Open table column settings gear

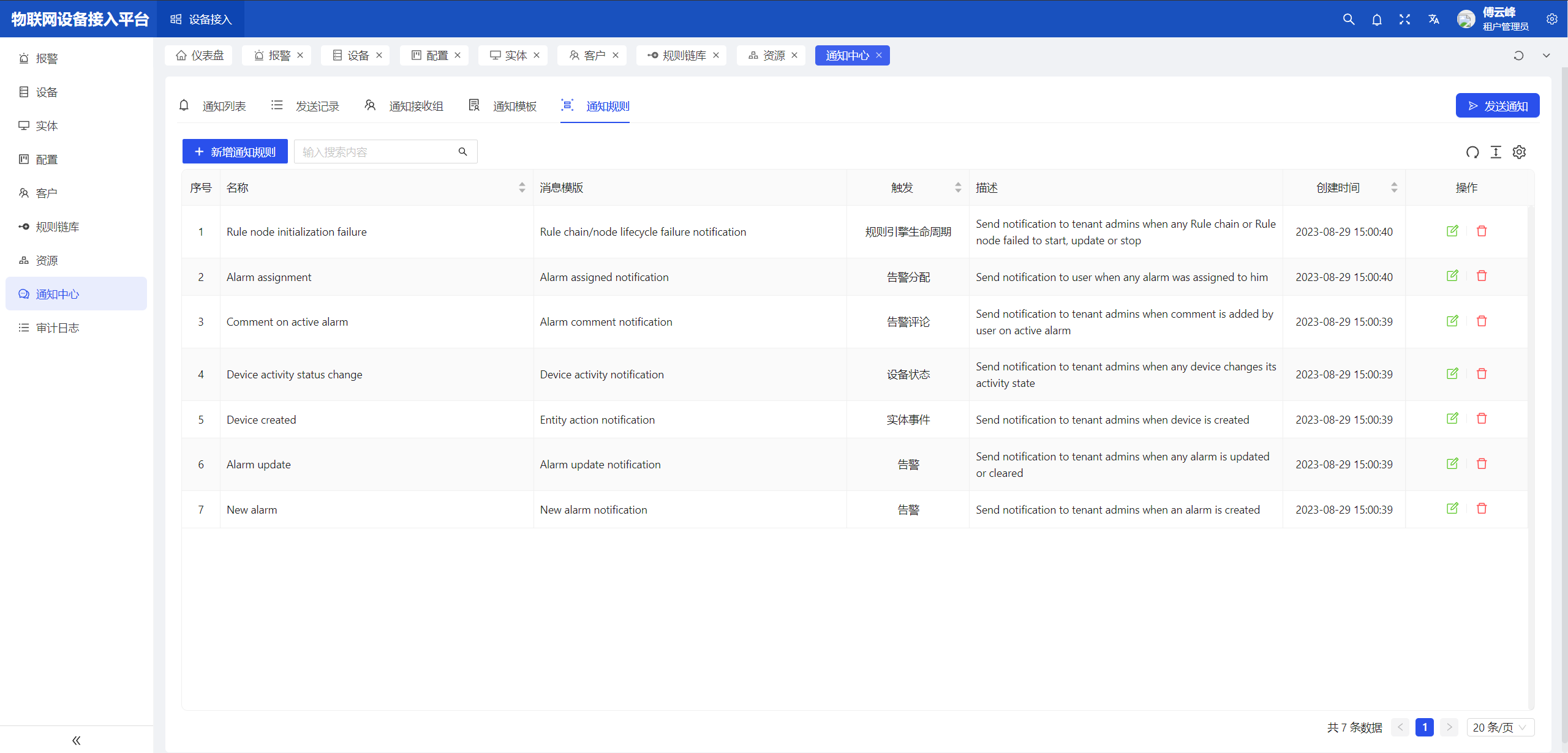point(1519,152)
